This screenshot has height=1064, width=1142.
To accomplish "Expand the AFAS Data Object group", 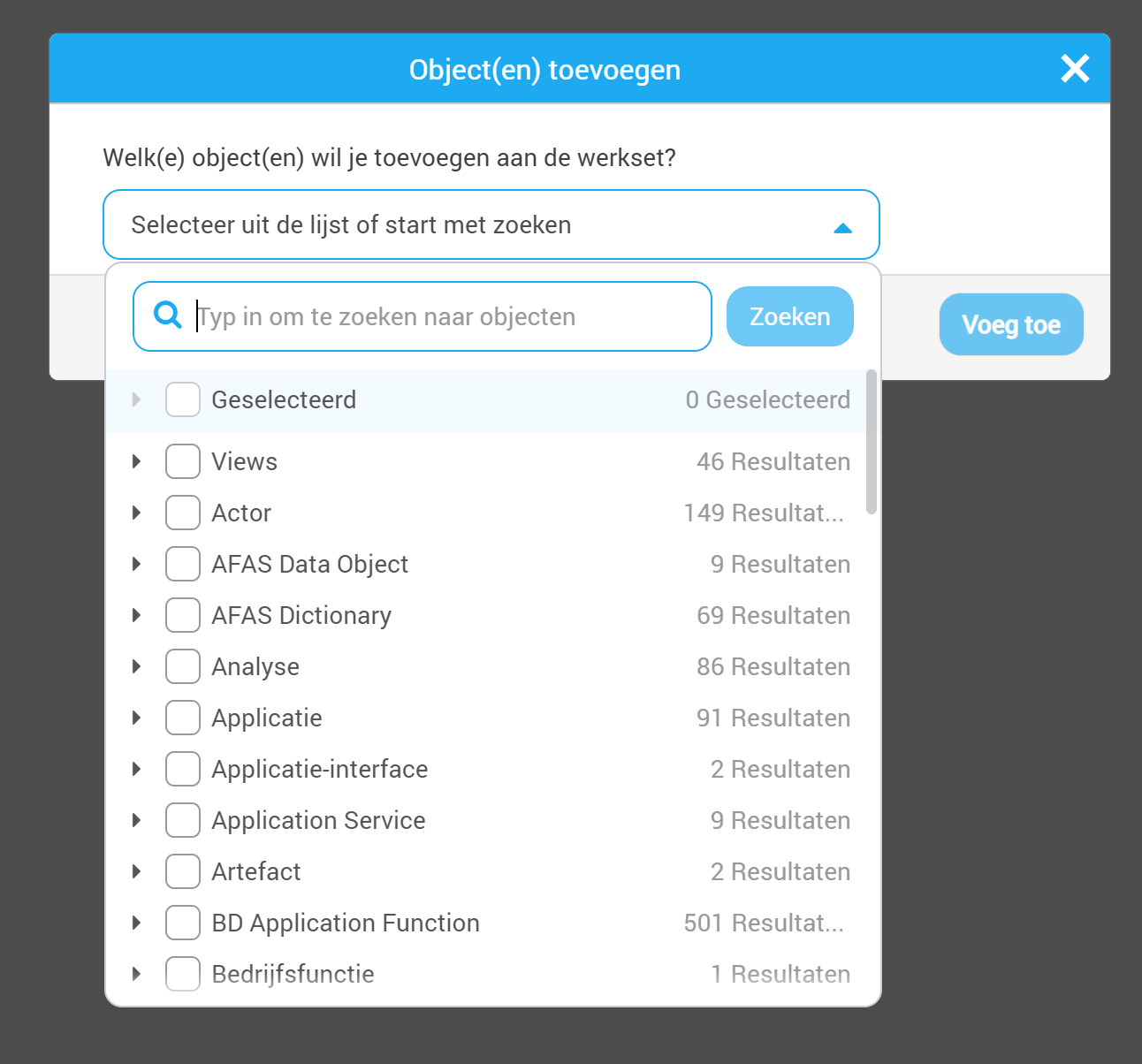I will pyautogui.click(x=136, y=564).
